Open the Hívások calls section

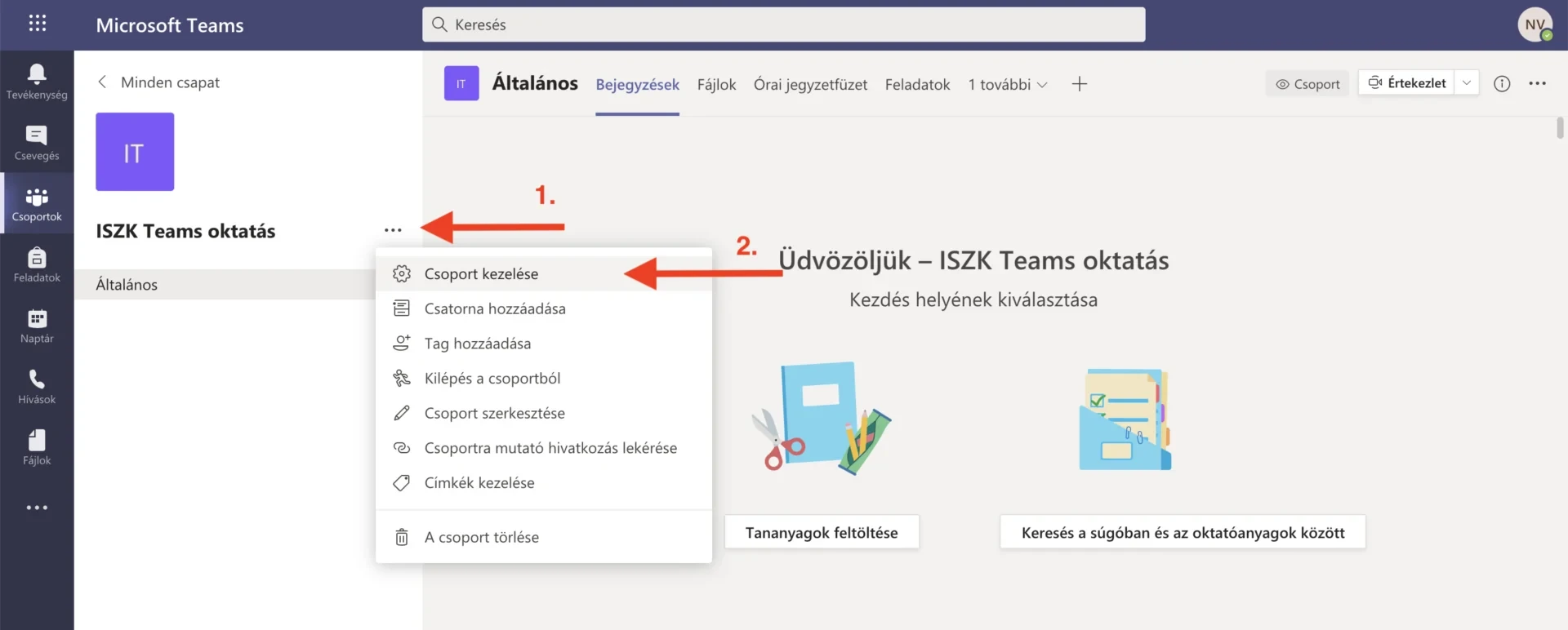pos(37,387)
